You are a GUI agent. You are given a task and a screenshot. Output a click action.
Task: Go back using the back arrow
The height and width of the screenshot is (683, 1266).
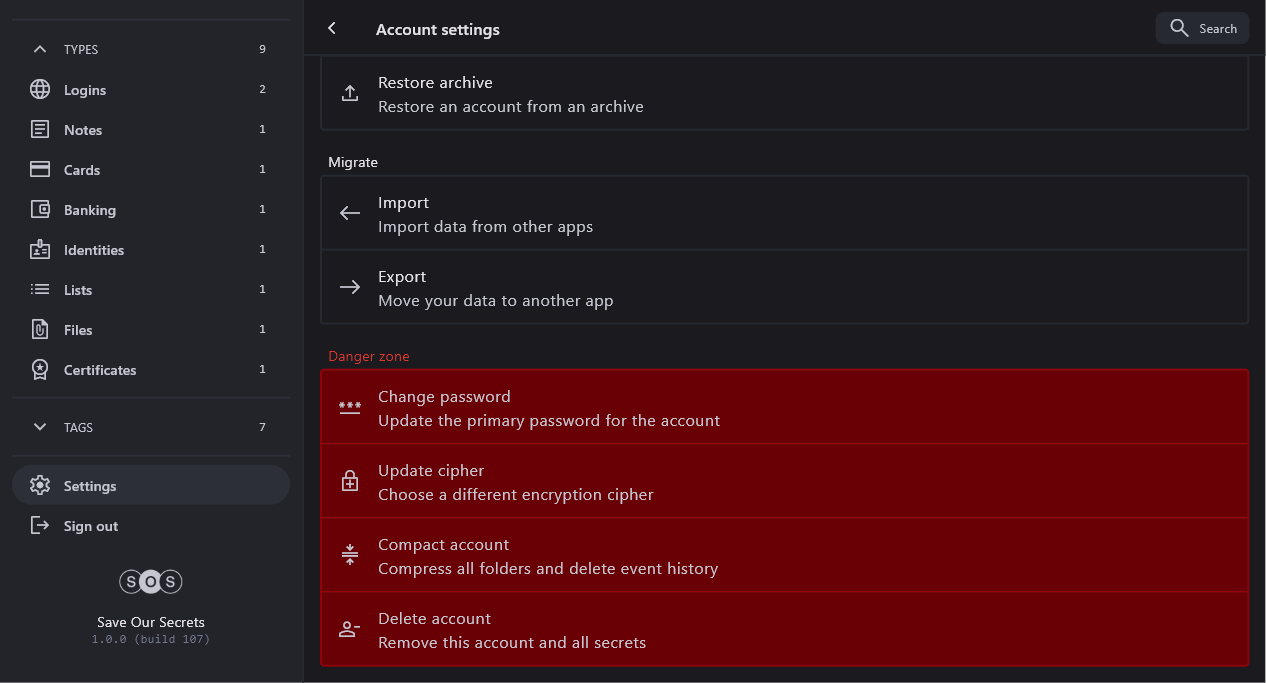[332, 29]
